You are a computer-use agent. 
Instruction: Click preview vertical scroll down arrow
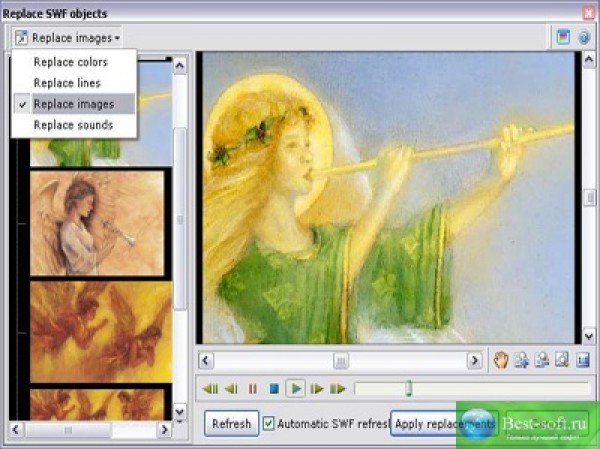[589, 336]
